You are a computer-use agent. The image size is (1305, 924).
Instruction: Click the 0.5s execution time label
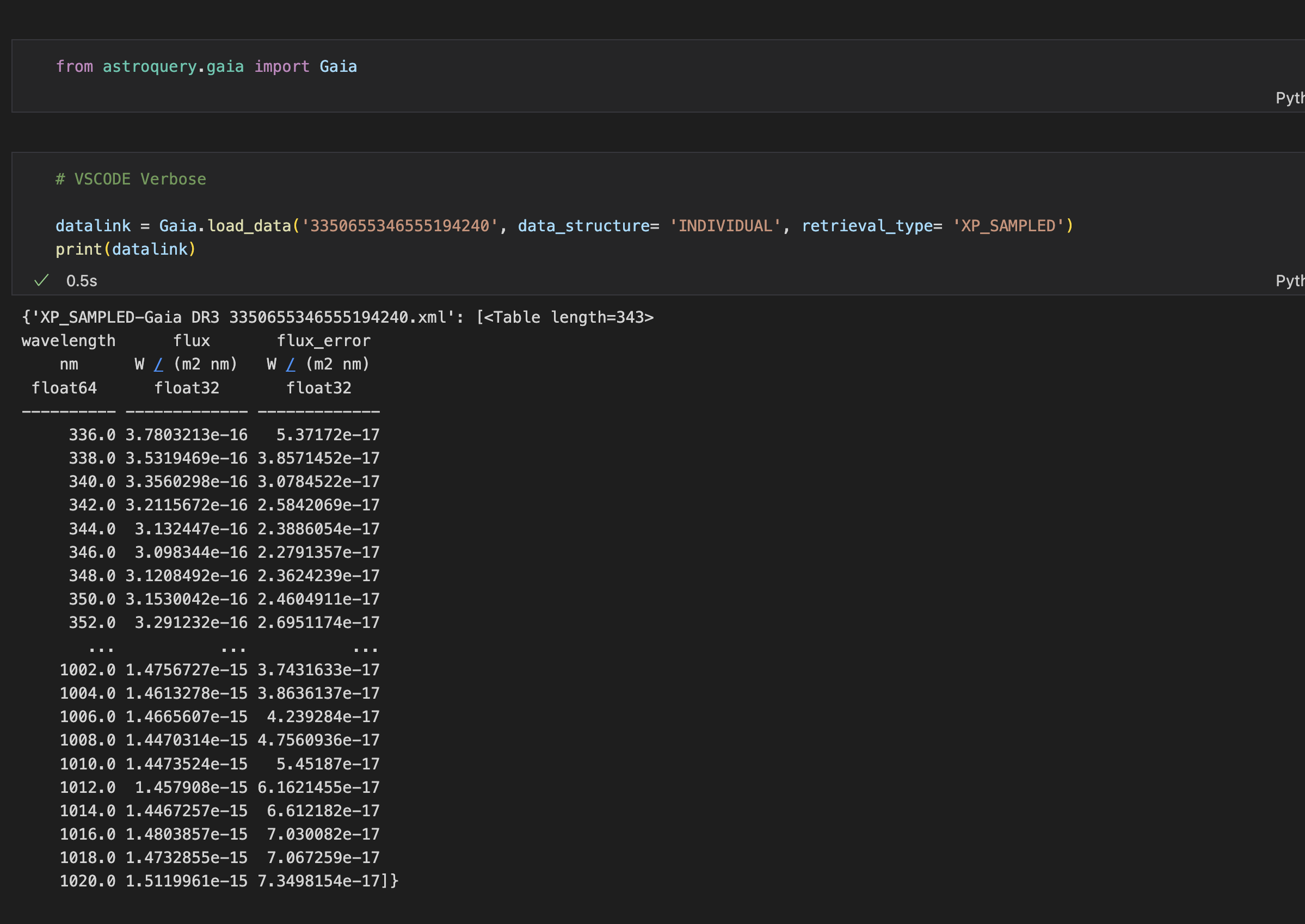pos(81,280)
